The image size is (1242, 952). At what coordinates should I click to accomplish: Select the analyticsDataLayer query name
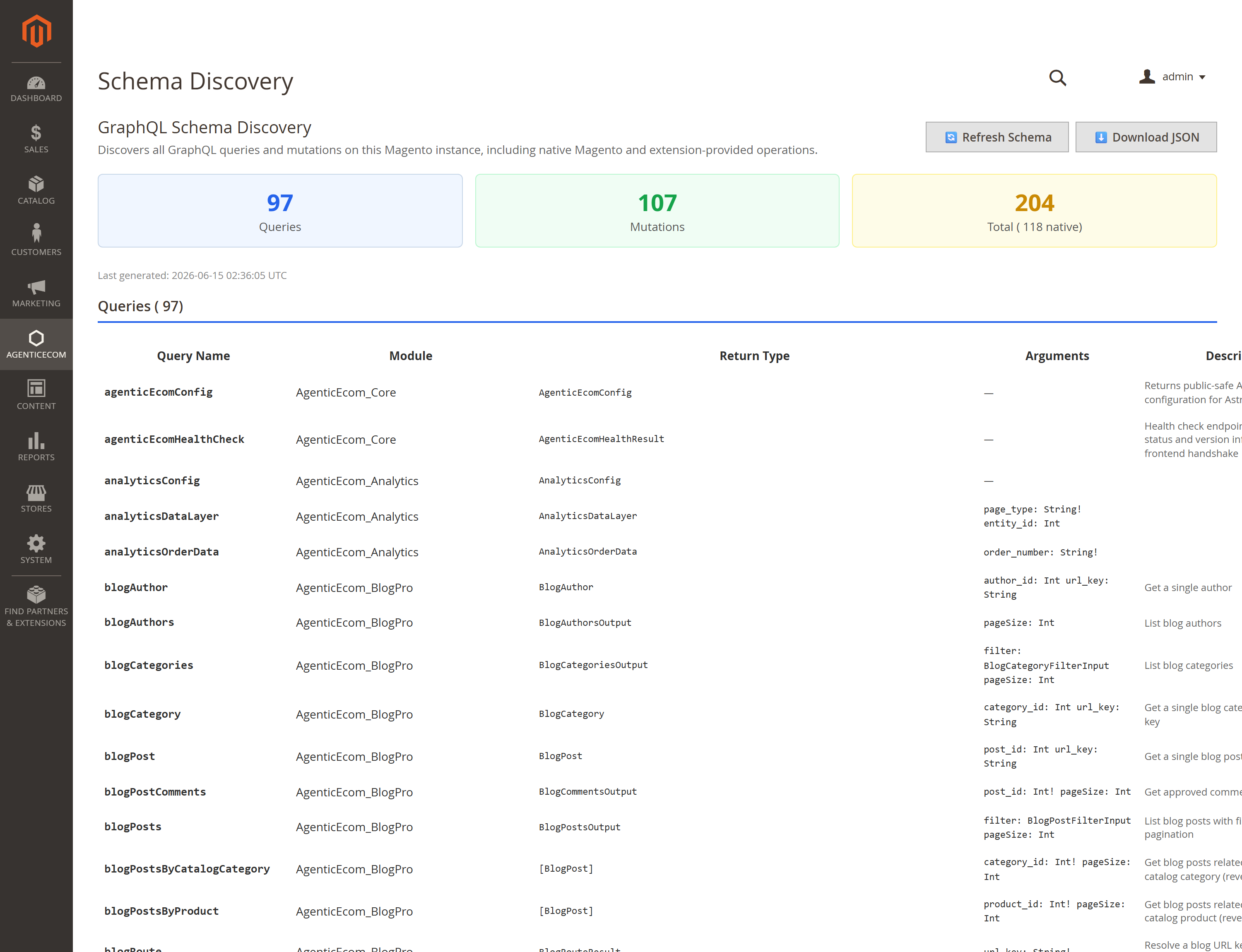tap(161, 516)
